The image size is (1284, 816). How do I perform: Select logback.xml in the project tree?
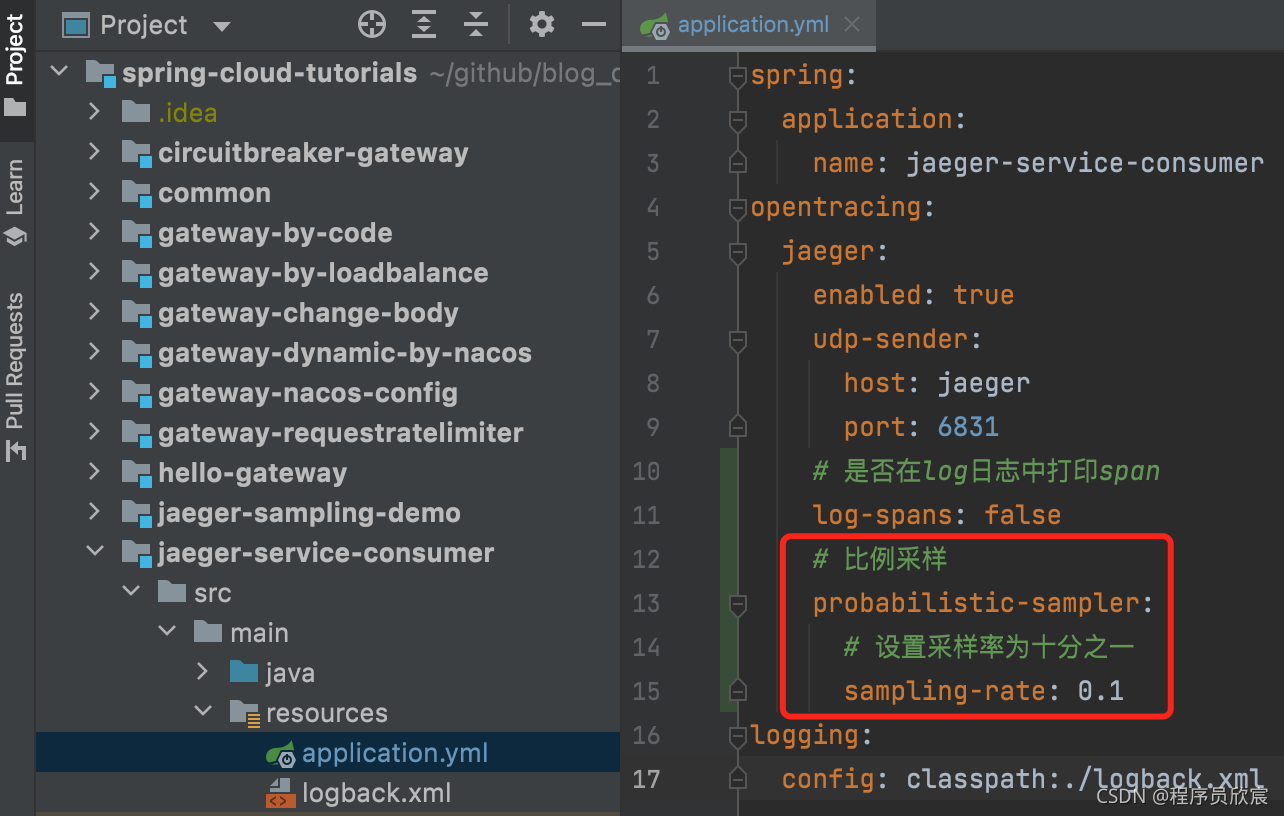pos(376,793)
